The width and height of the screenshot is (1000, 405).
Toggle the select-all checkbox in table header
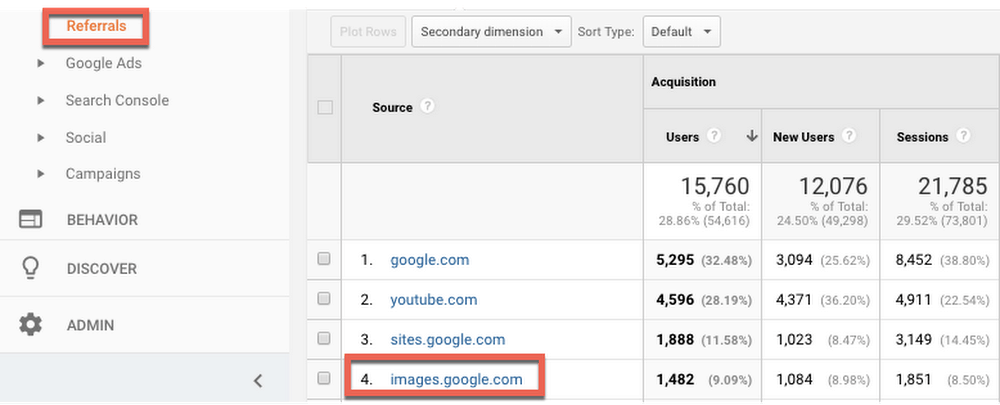324,108
